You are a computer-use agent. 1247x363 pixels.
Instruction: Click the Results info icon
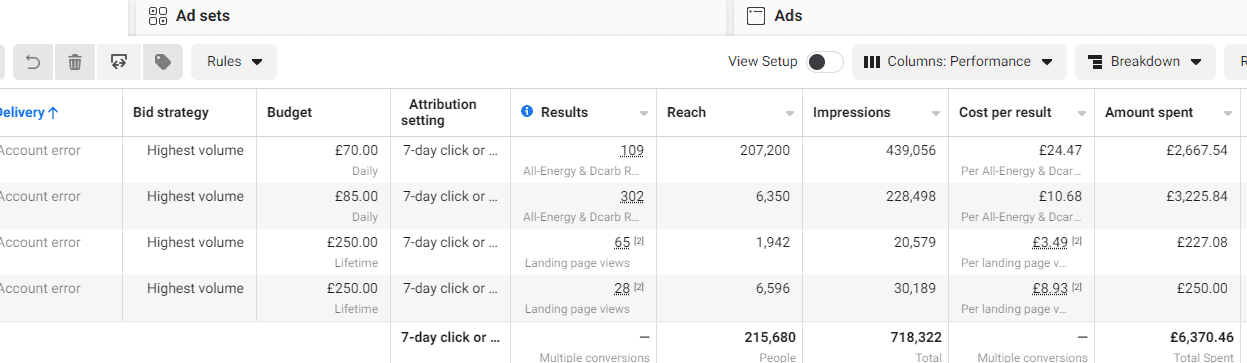(x=527, y=112)
